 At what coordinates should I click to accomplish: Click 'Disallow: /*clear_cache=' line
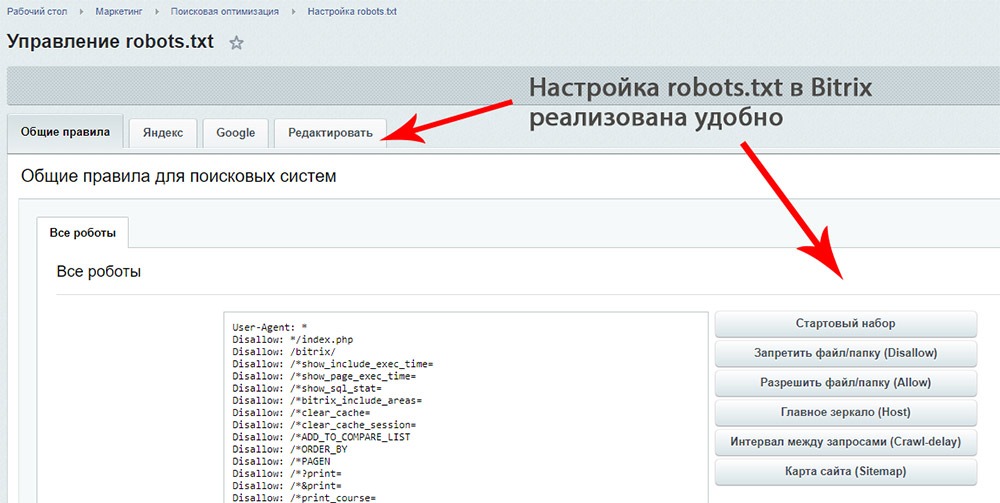click(301, 412)
